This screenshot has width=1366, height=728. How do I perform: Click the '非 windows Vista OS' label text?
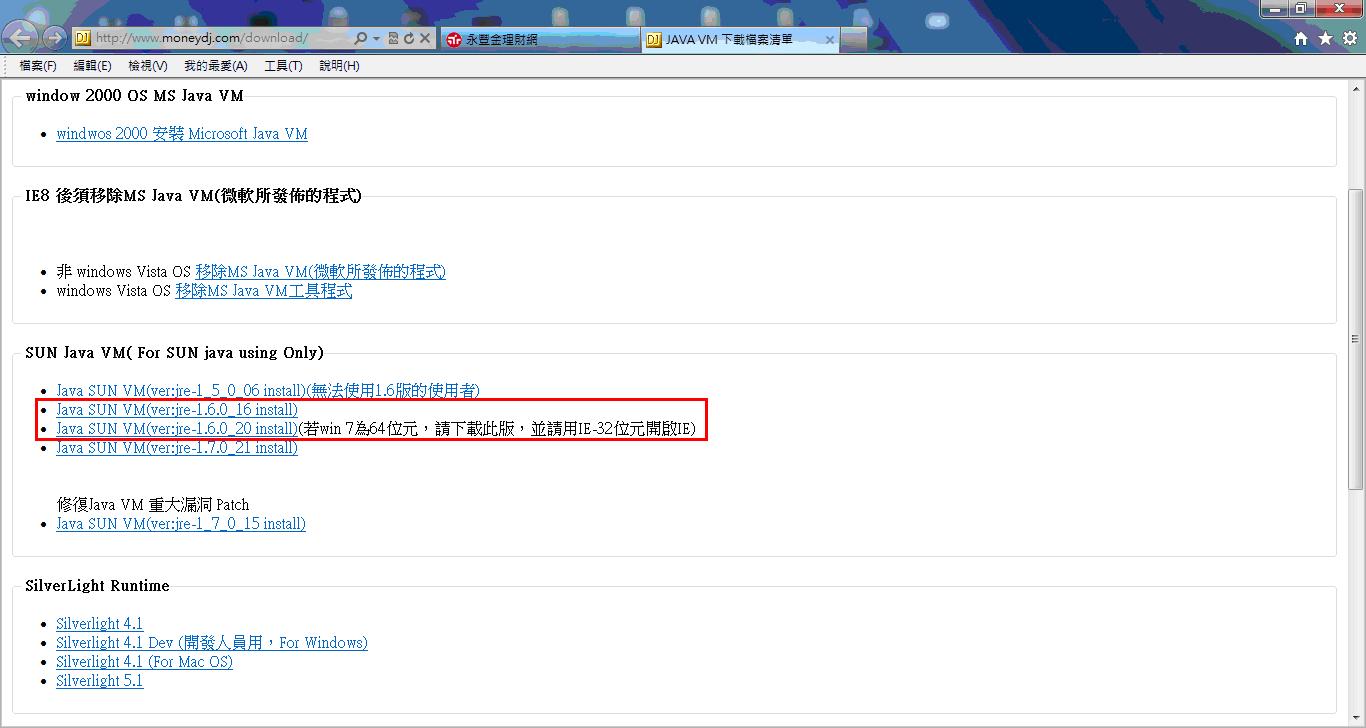123,272
